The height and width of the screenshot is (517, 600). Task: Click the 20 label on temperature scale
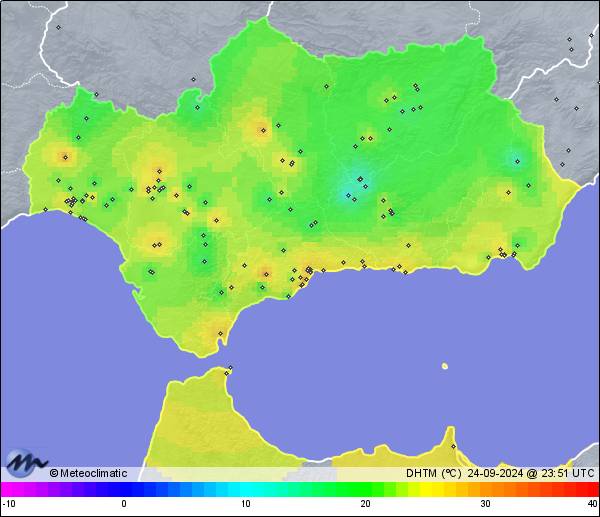pyautogui.click(x=366, y=503)
